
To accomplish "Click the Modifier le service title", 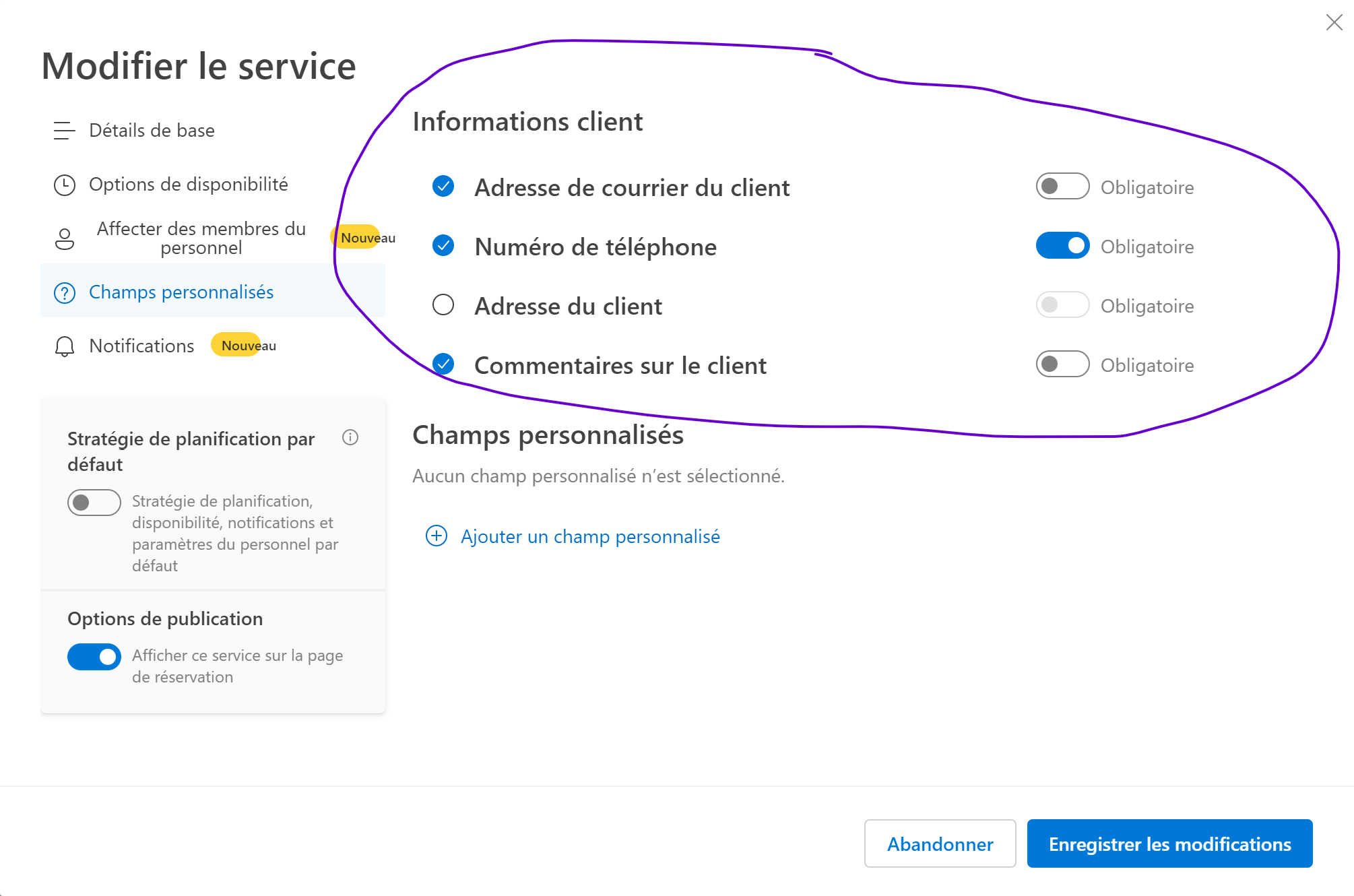I will click(199, 66).
